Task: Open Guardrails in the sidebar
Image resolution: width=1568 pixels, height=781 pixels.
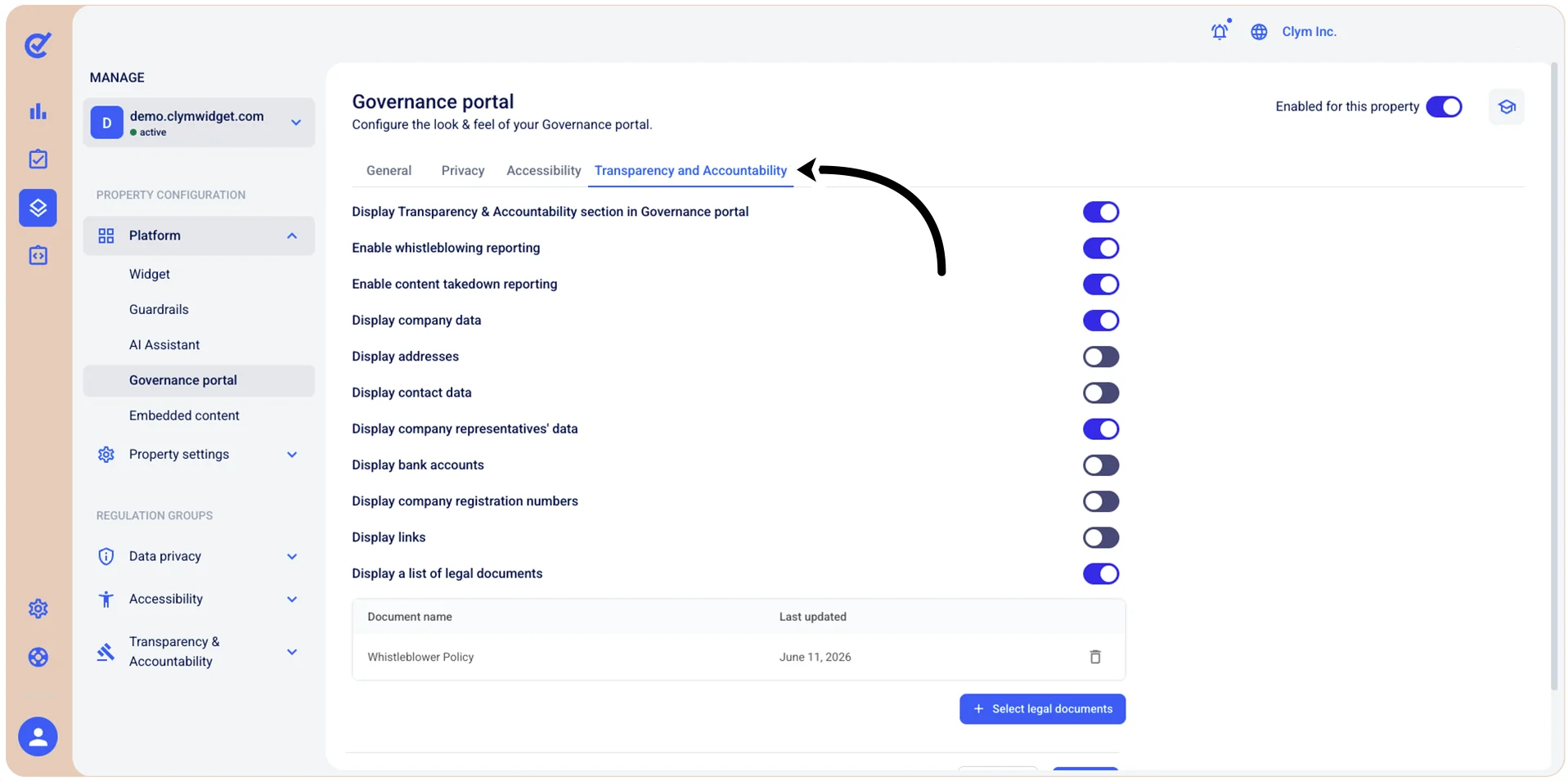Action: click(x=159, y=310)
